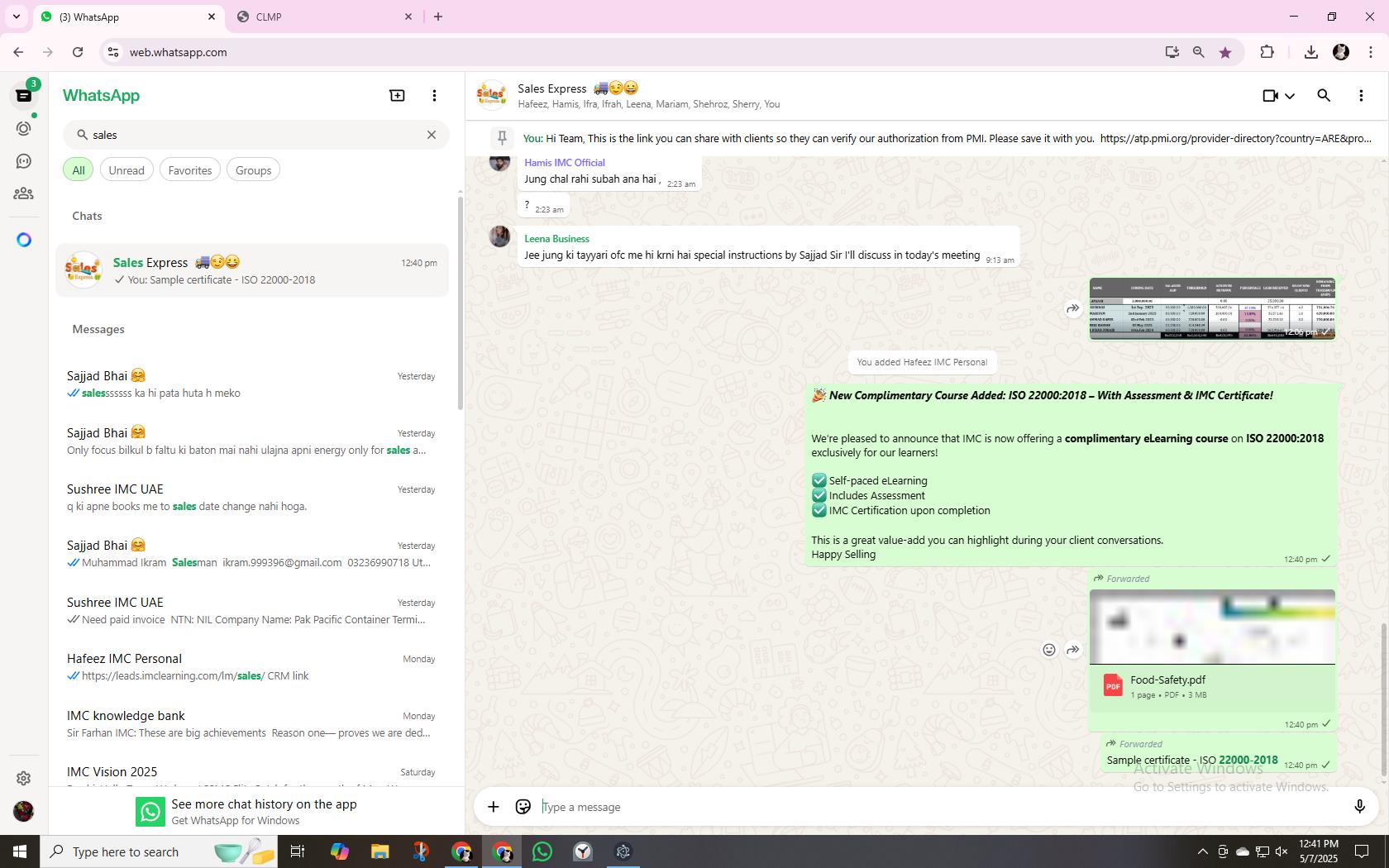
Task: Open Windows notification center icon
Action: [x=1362, y=851]
